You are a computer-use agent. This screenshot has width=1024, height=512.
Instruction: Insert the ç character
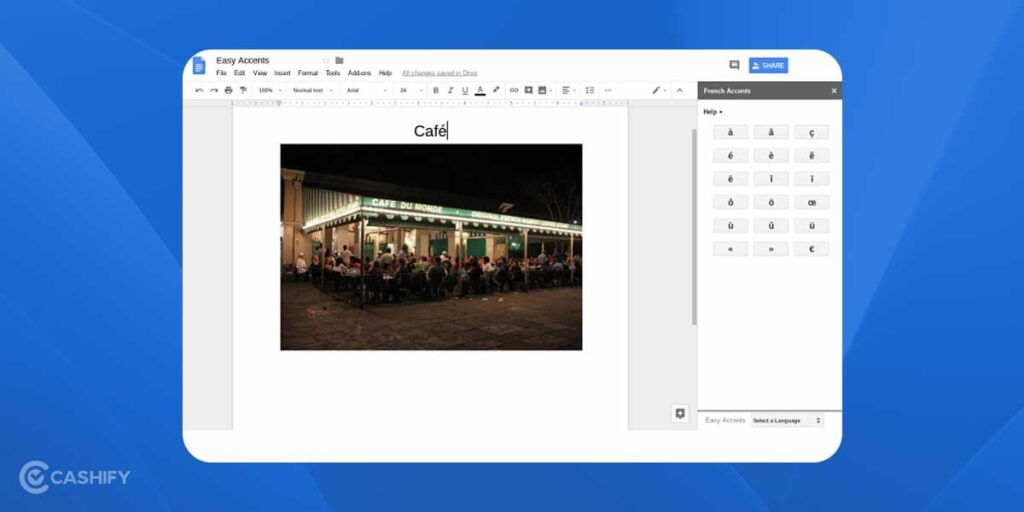pyautogui.click(x=811, y=133)
